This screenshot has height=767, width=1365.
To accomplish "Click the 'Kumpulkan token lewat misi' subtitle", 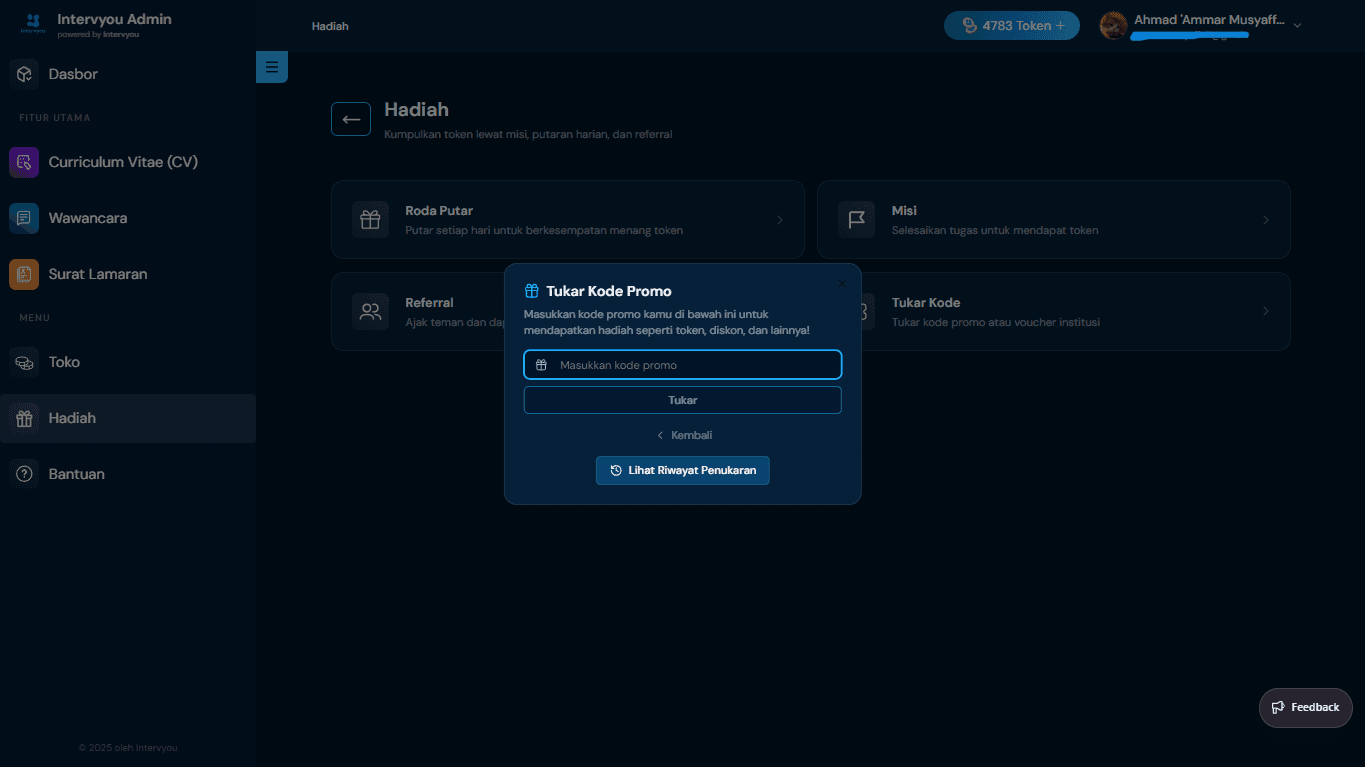I will pyautogui.click(x=528, y=134).
